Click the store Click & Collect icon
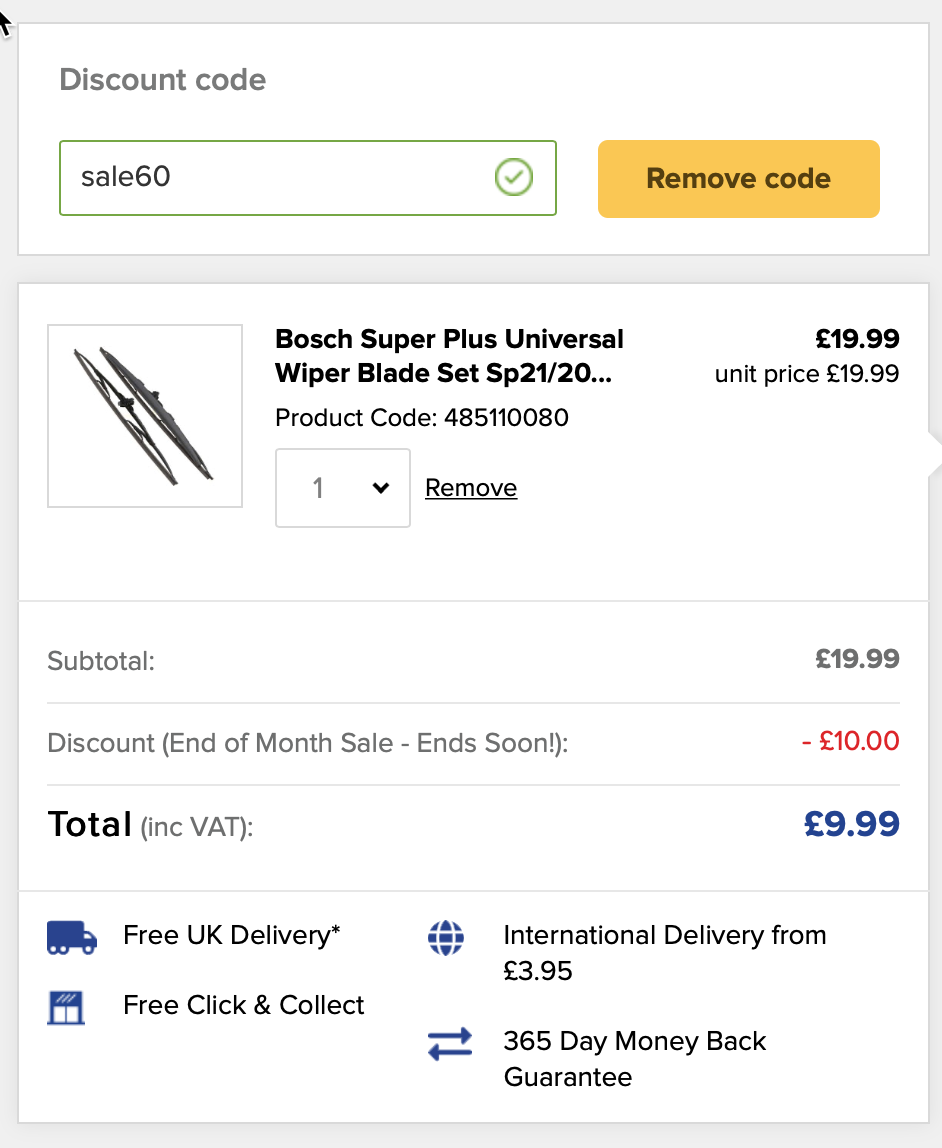942x1148 pixels. point(66,1007)
